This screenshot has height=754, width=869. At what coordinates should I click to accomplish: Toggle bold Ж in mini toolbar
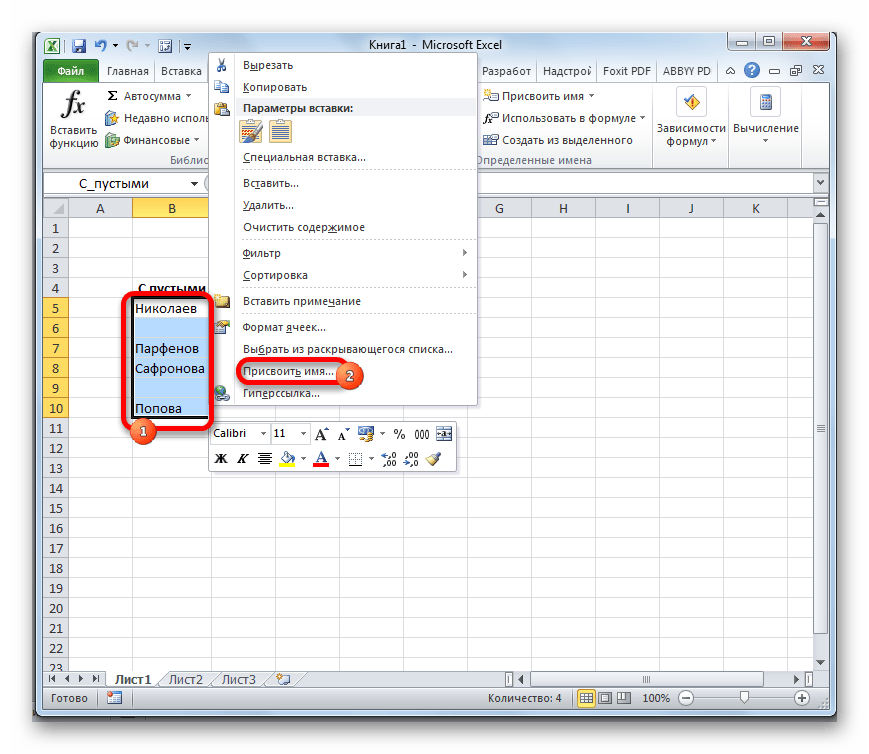pyautogui.click(x=221, y=459)
